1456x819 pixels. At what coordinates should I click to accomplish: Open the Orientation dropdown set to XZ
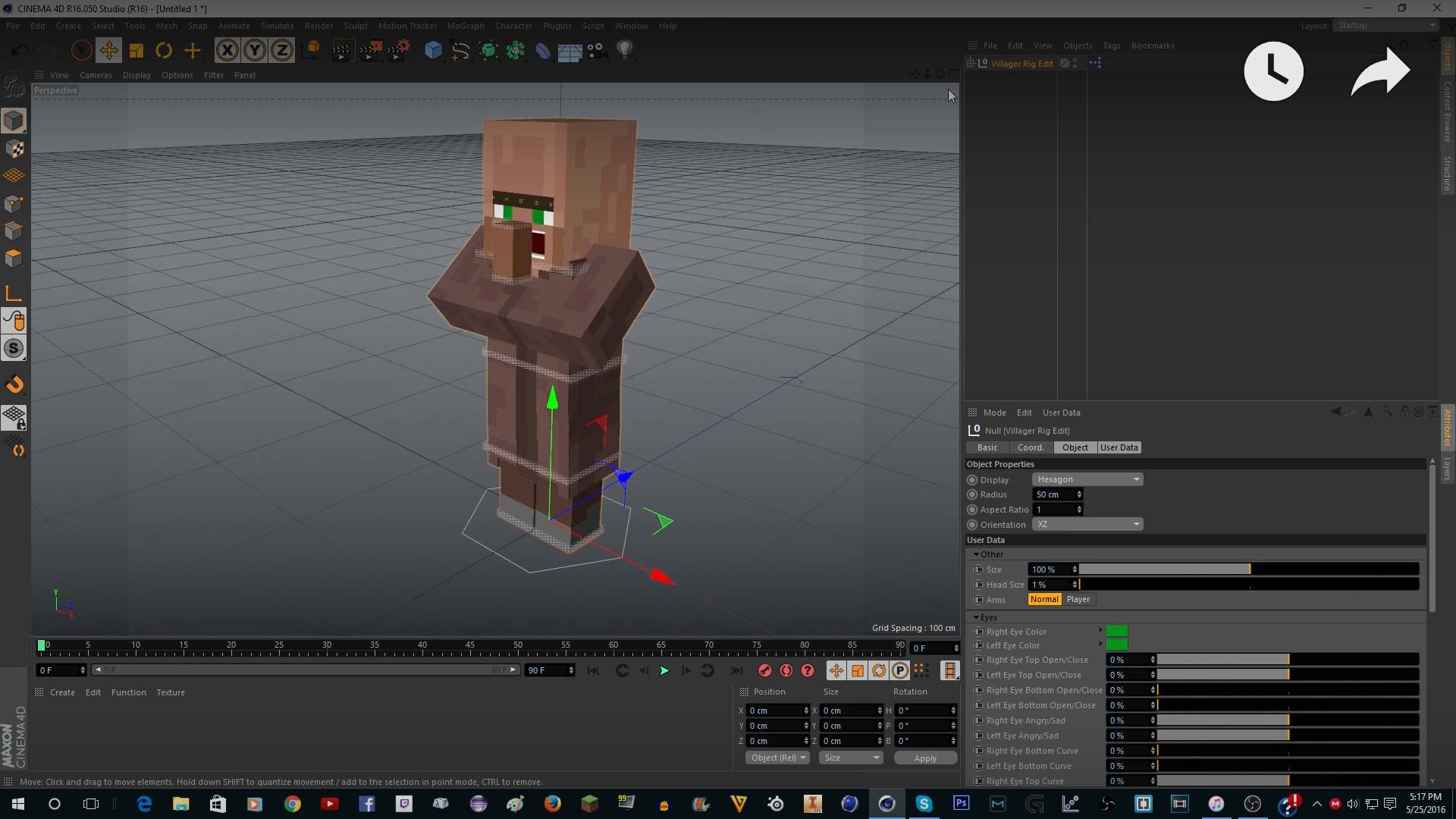[x=1087, y=524]
